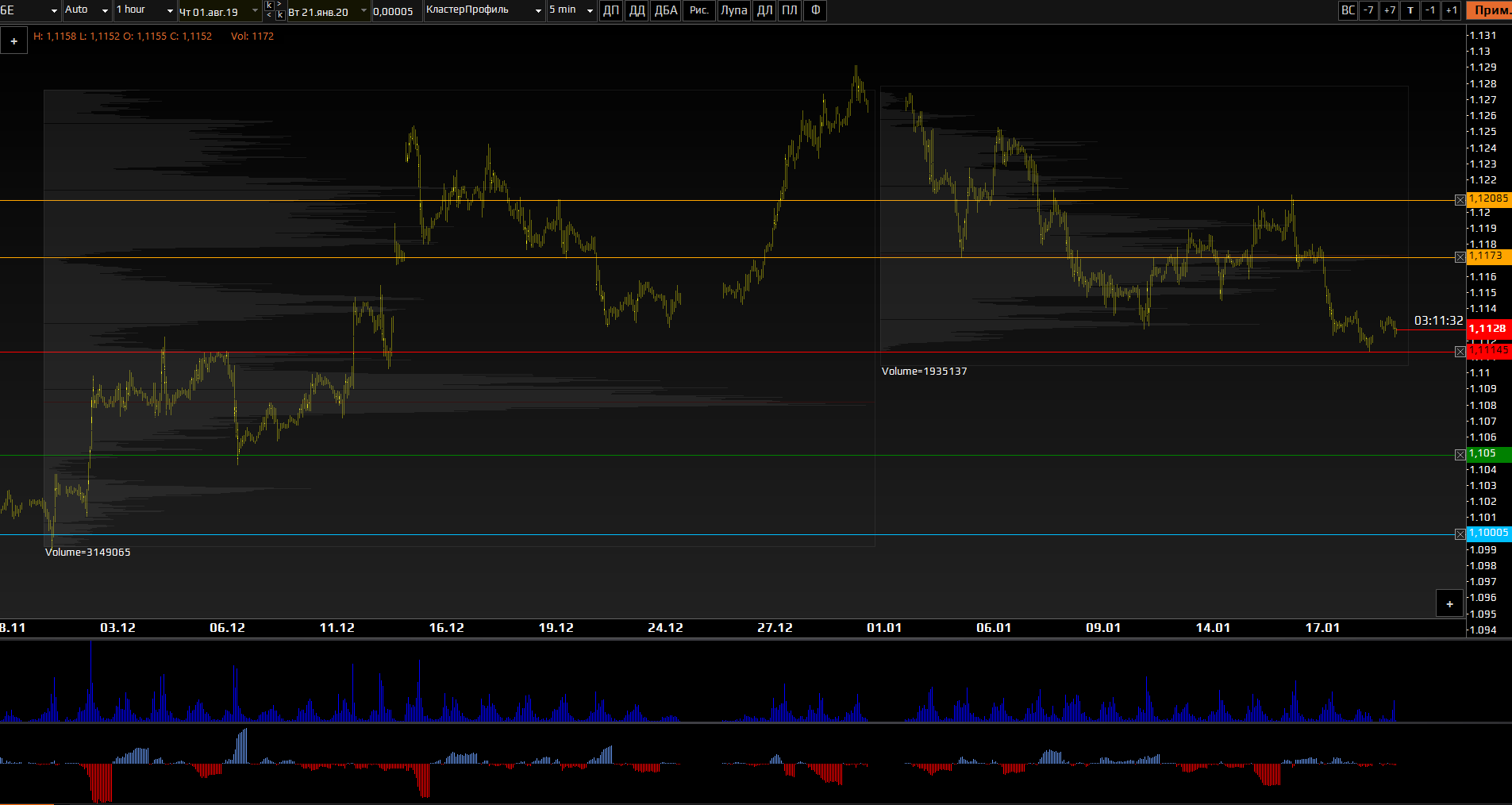Click the 01.01 date on time axis
Screen dimensions: 1512x805
click(x=884, y=628)
